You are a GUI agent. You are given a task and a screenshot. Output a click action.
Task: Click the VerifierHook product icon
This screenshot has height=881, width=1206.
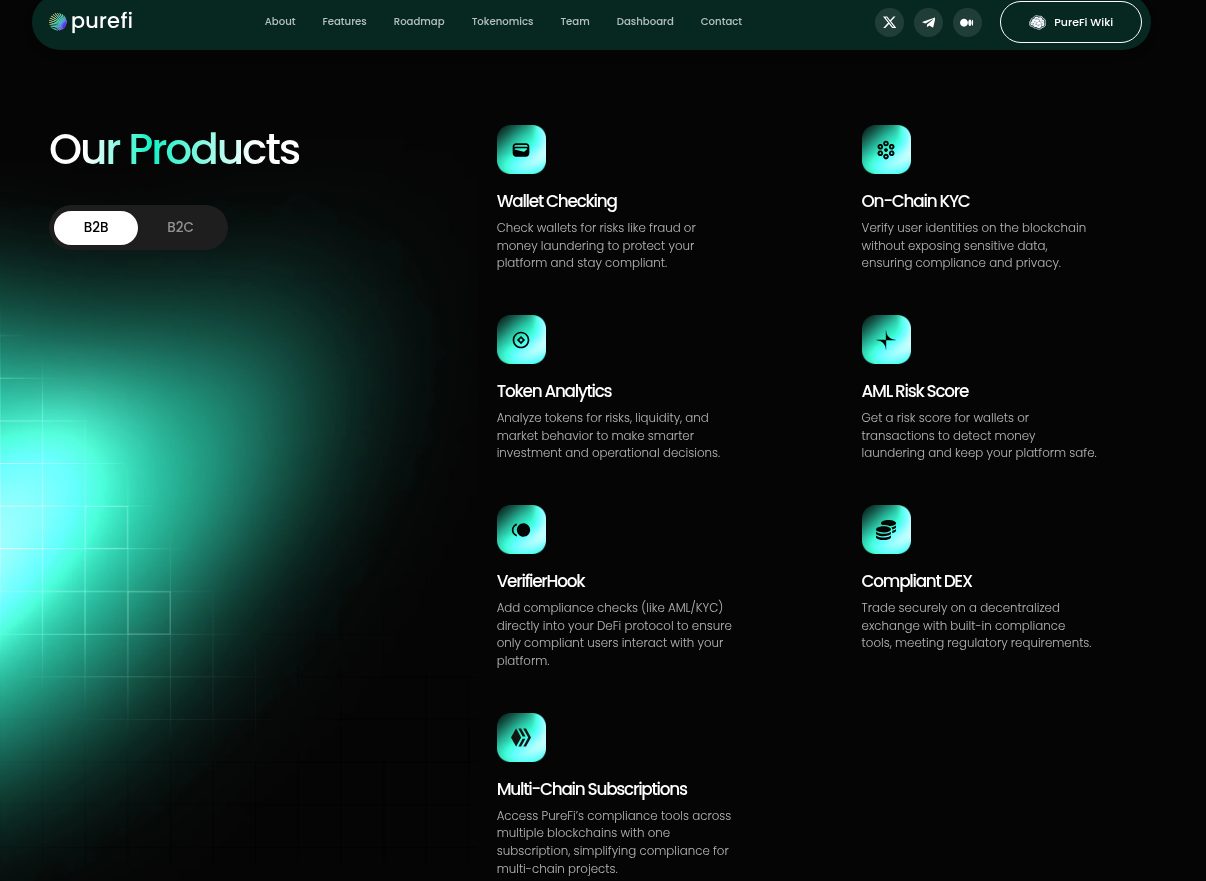click(x=521, y=530)
